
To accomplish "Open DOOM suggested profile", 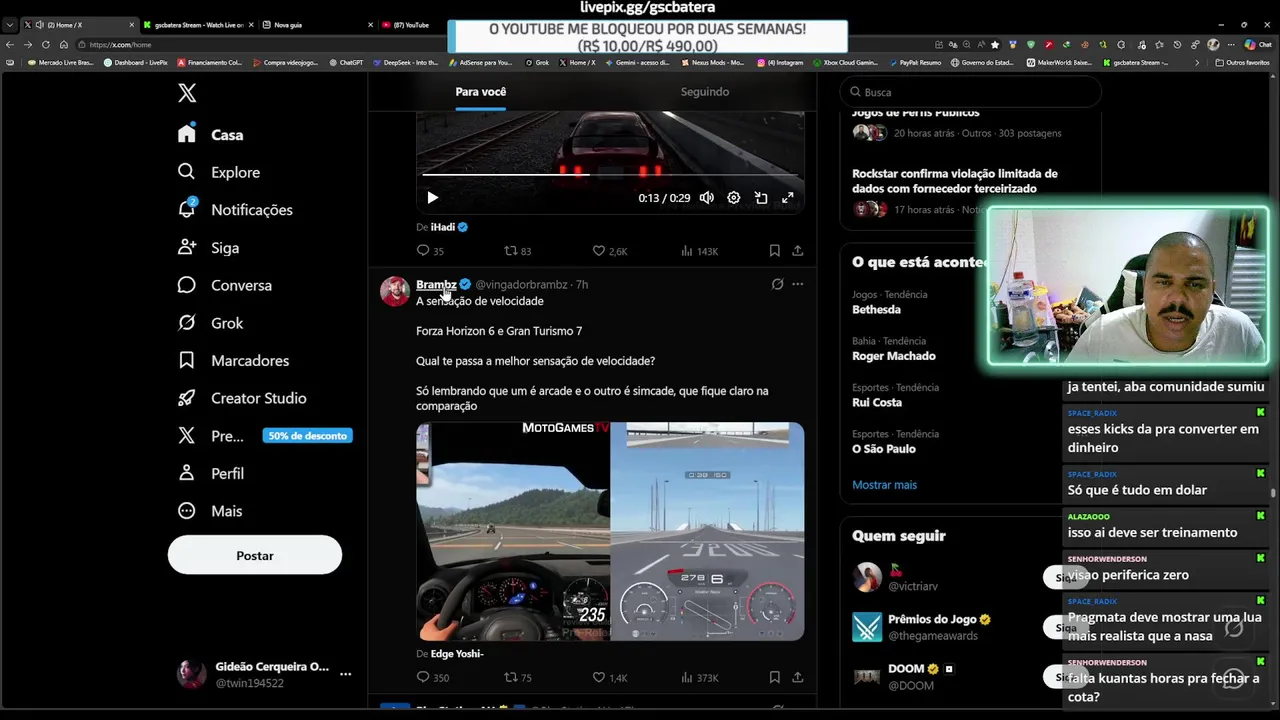I will coord(906,669).
